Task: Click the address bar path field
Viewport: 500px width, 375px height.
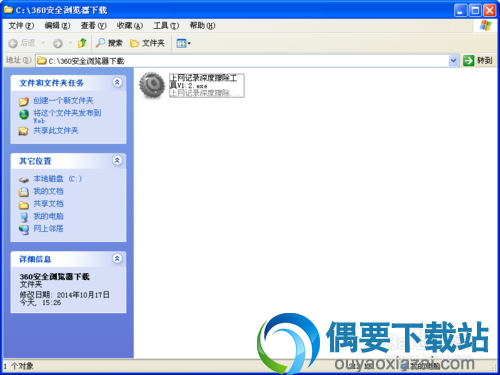Action: (x=247, y=61)
